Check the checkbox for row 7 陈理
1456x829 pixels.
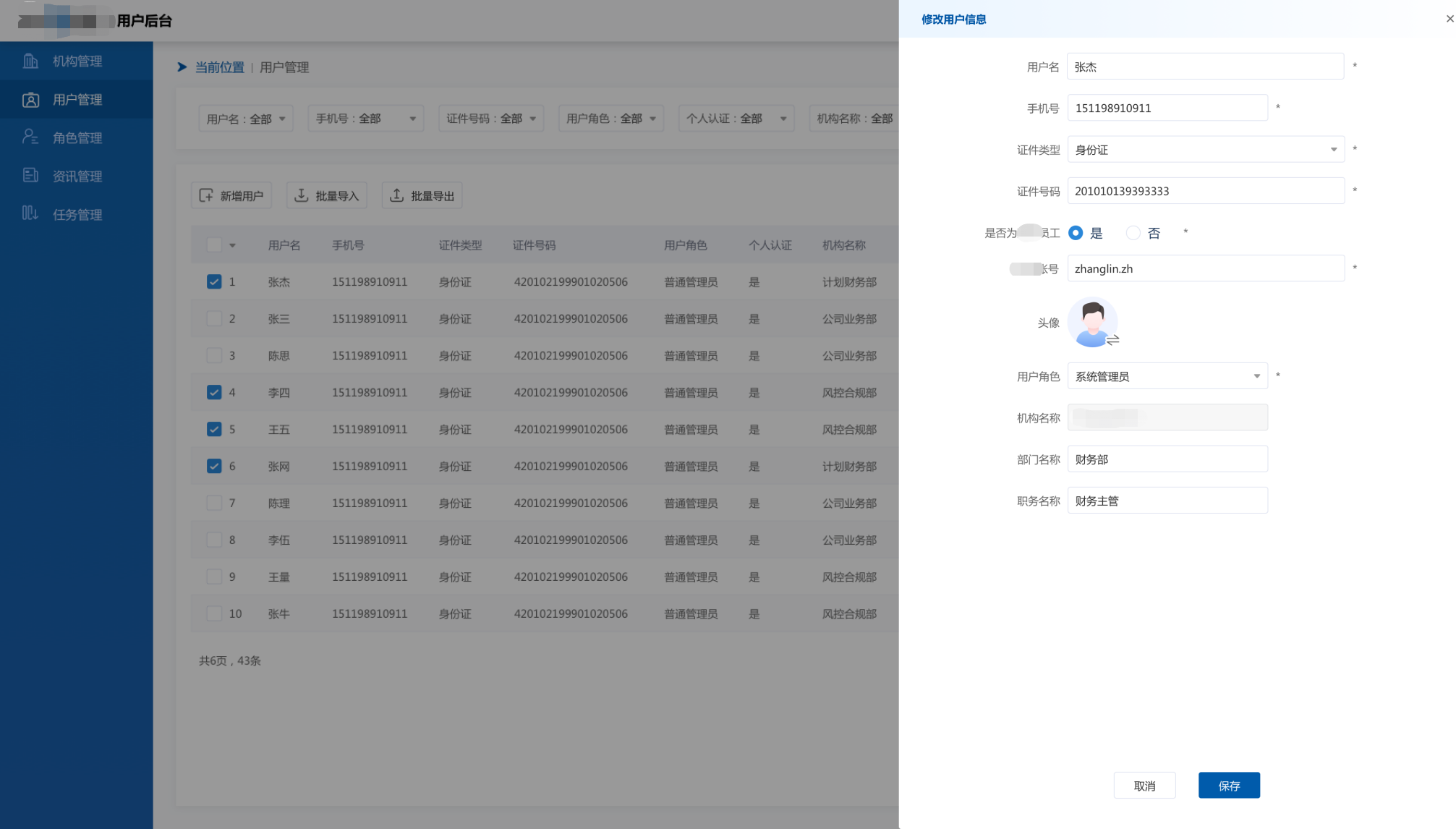(x=214, y=503)
